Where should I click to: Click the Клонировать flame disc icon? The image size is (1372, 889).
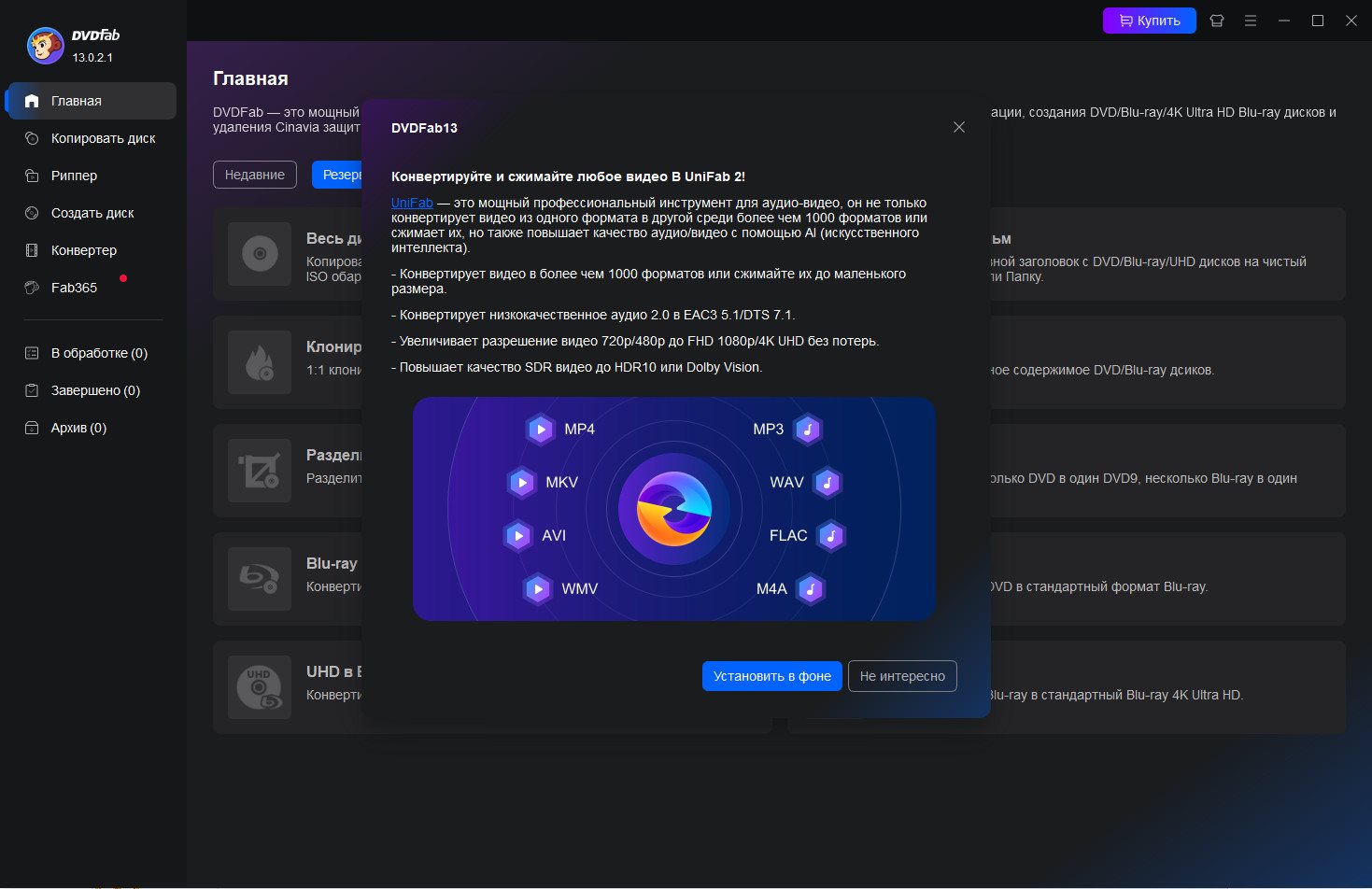coord(260,362)
